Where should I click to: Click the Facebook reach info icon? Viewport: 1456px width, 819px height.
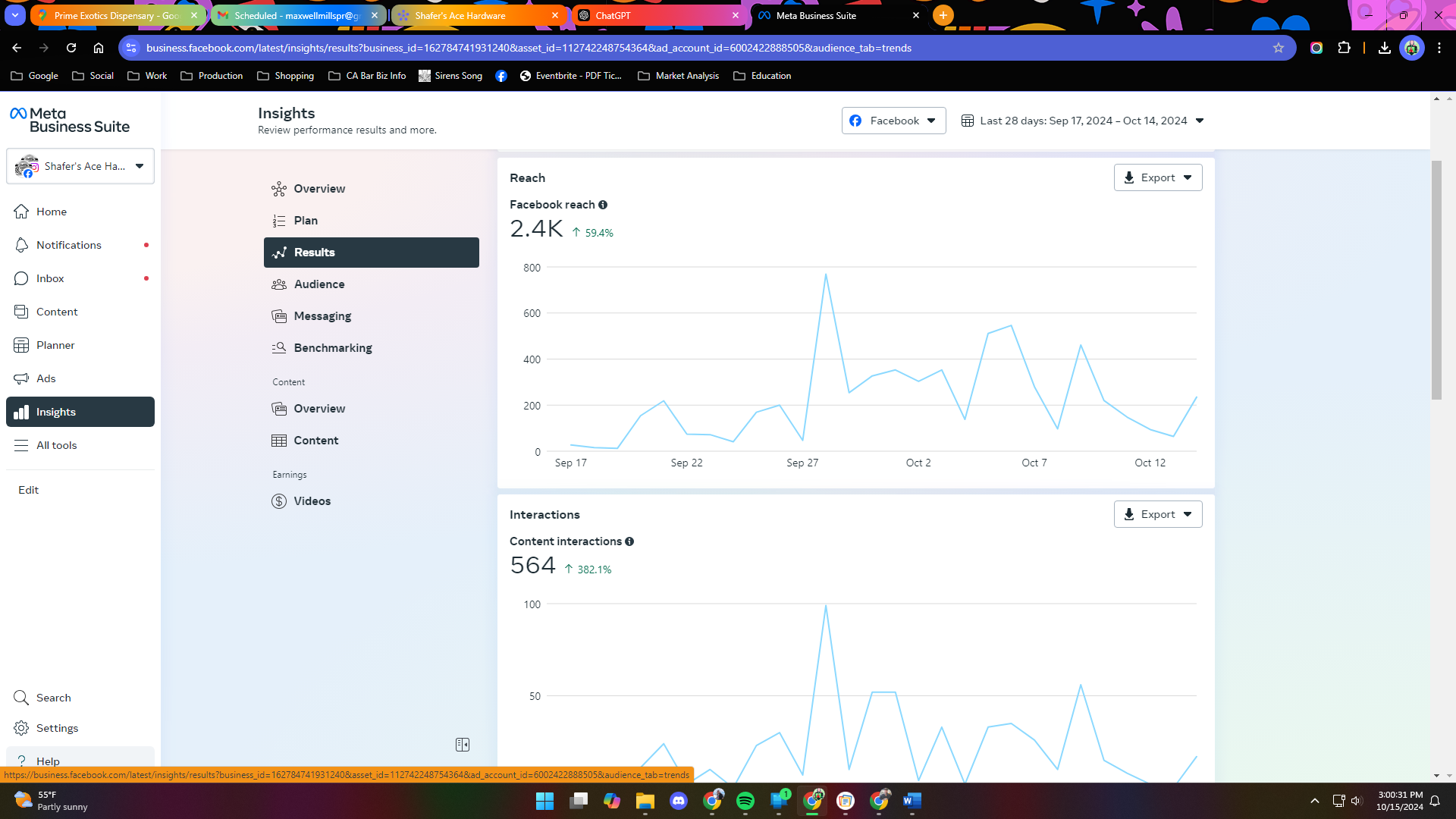[603, 205]
